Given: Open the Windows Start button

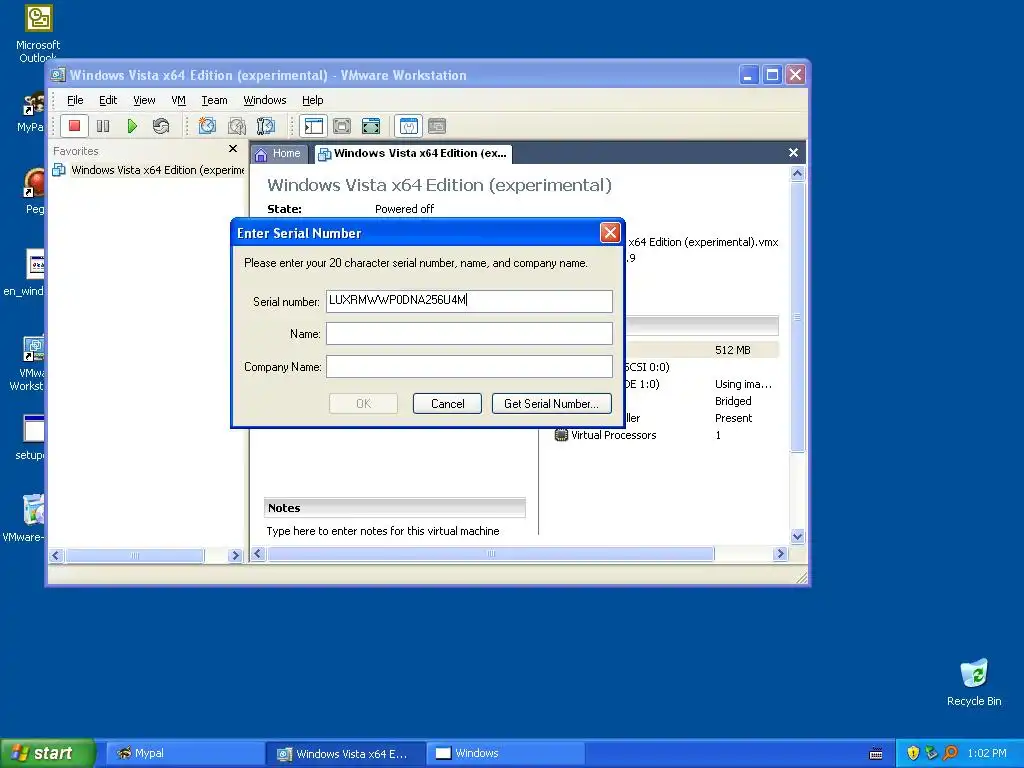Looking at the screenshot, I should (x=47, y=753).
